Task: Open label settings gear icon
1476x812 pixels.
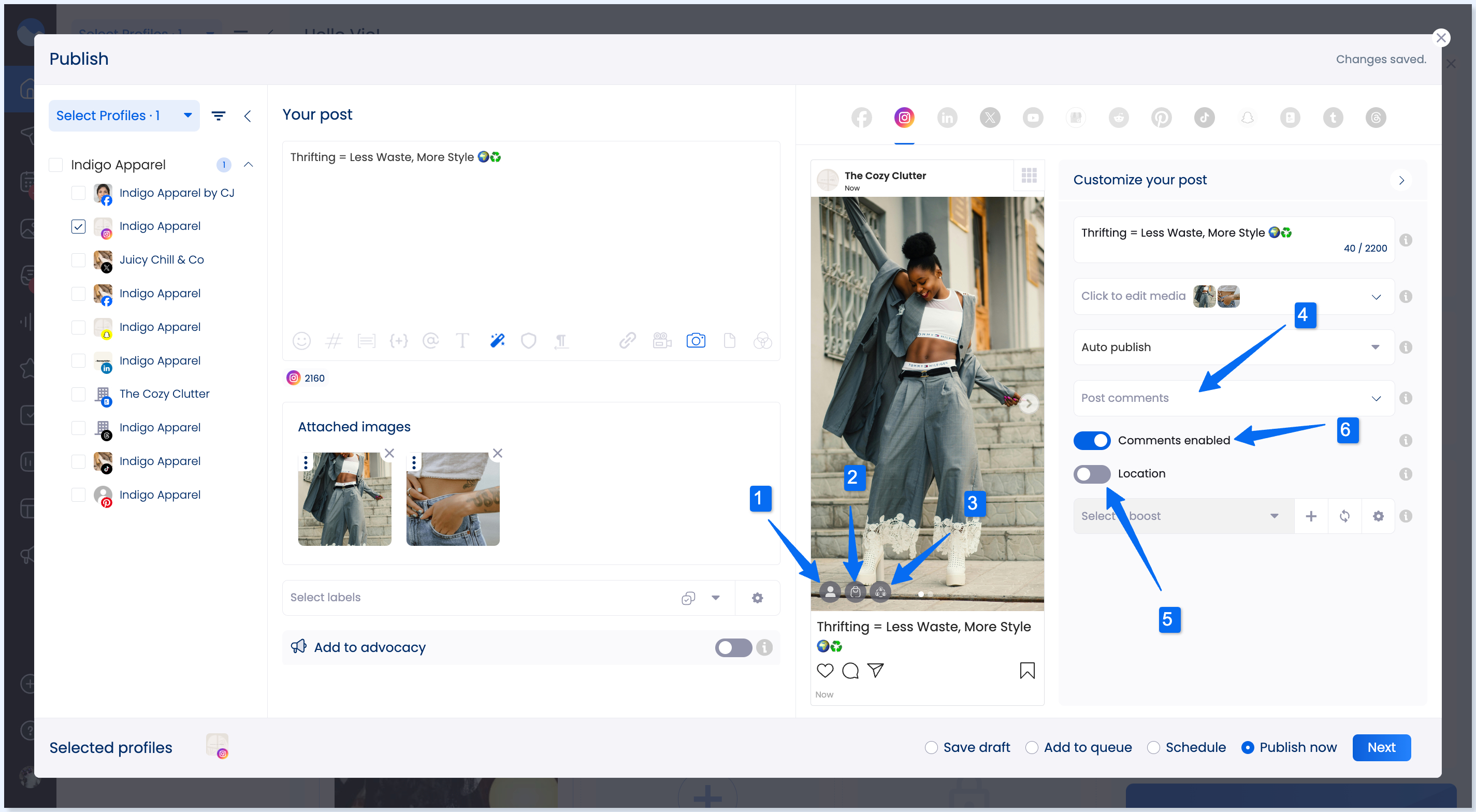Action: pos(758,598)
